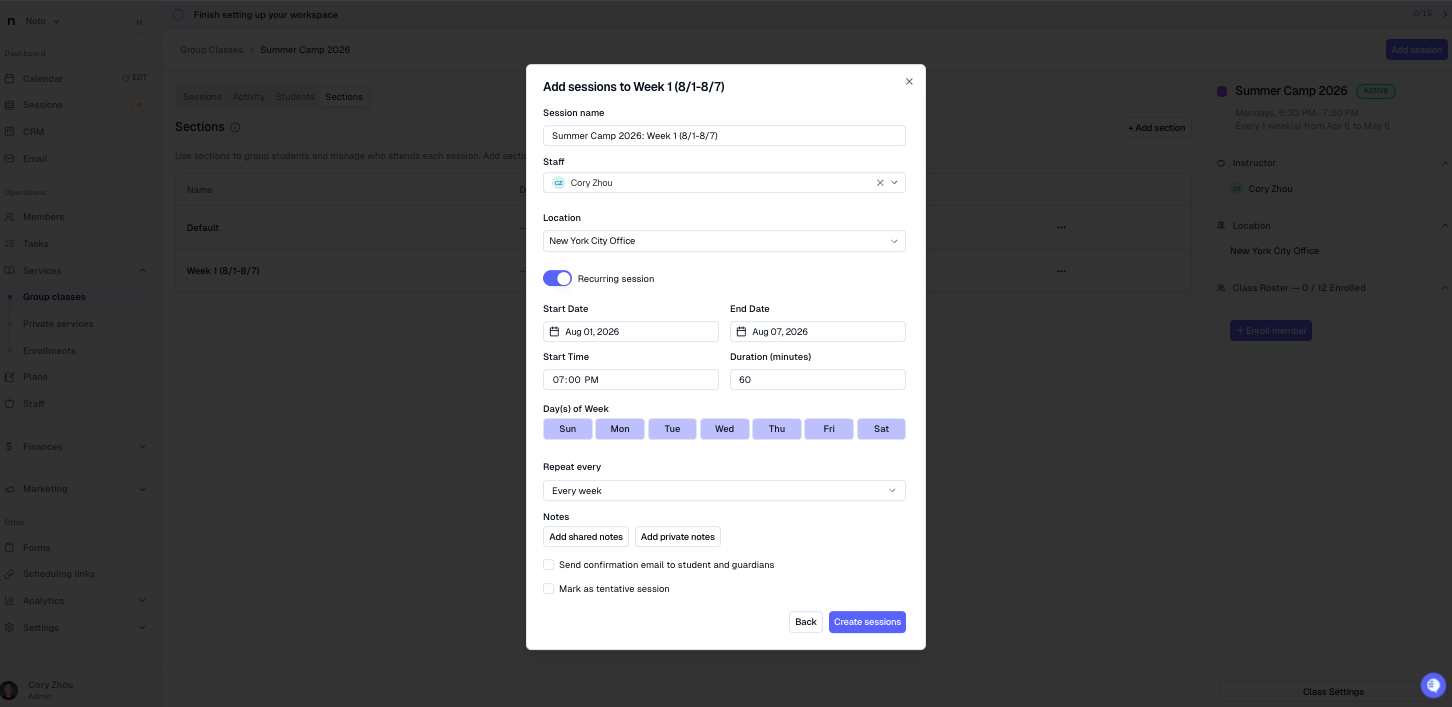Open Forms in sidebar
1452x707 pixels.
click(x=36, y=548)
